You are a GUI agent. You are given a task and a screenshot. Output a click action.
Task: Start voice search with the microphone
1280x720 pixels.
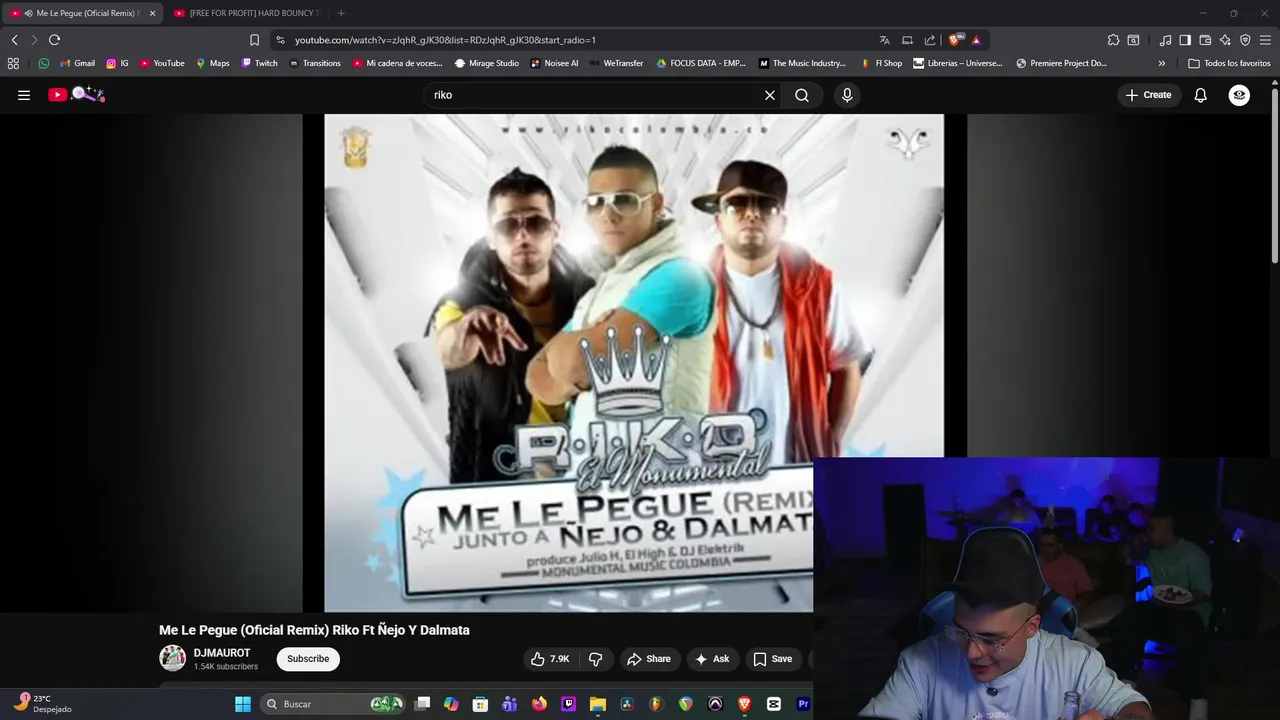(x=847, y=95)
